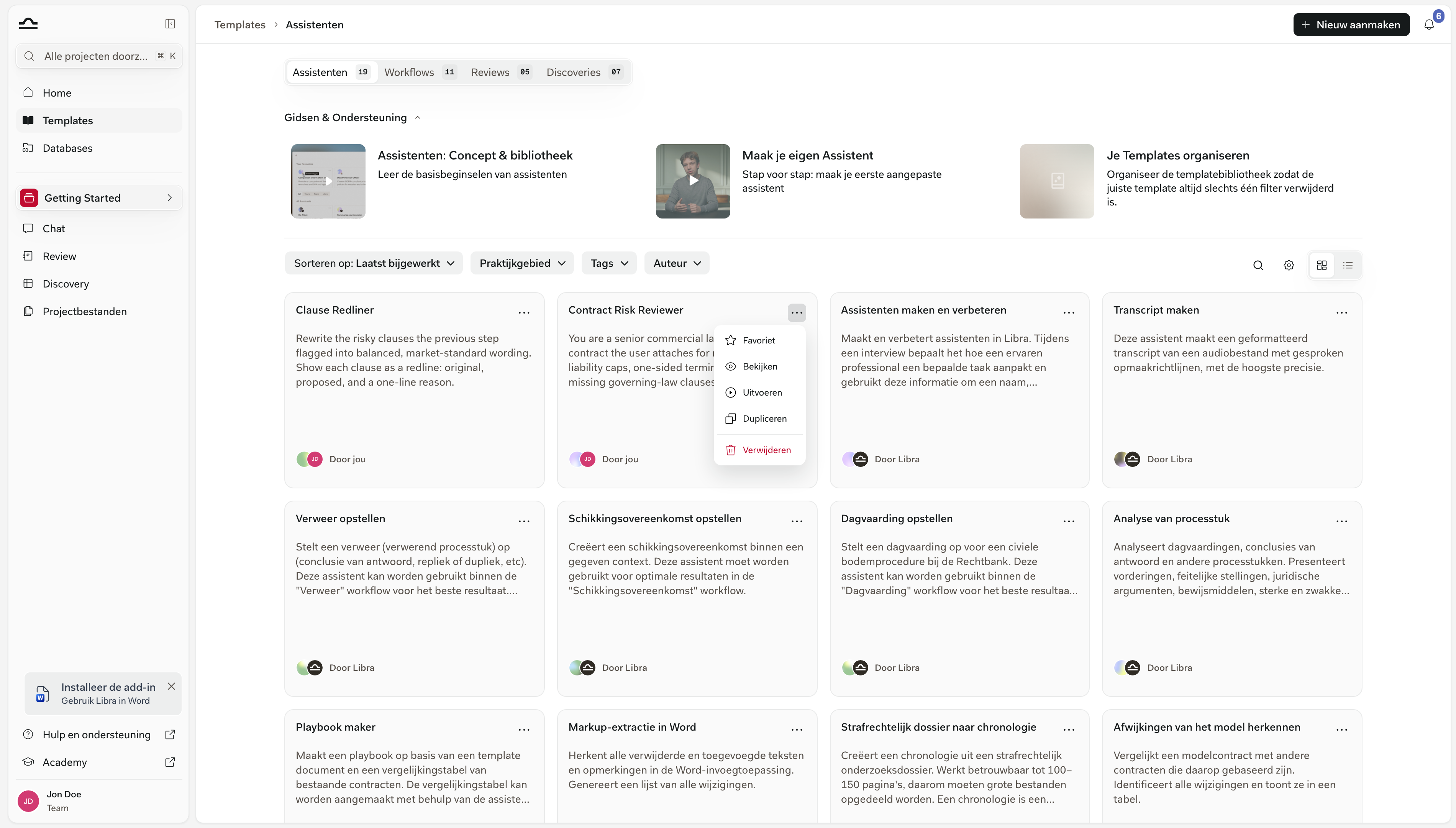Click the Alle projecten doorzoeken search field
Image resolution: width=1456 pixels, height=828 pixels.
point(100,56)
